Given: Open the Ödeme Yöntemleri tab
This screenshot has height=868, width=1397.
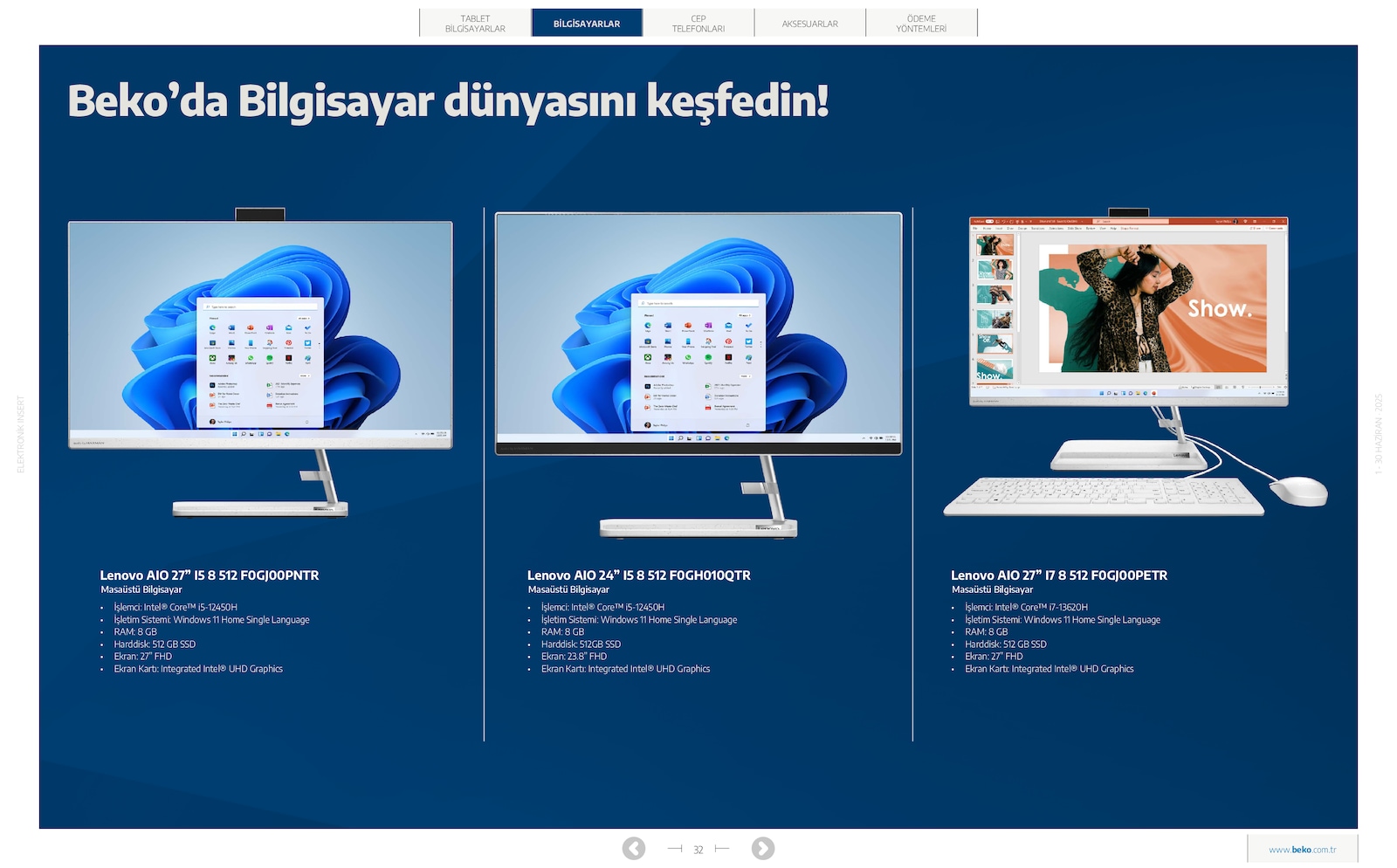Looking at the screenshot, I should (921, 24).
